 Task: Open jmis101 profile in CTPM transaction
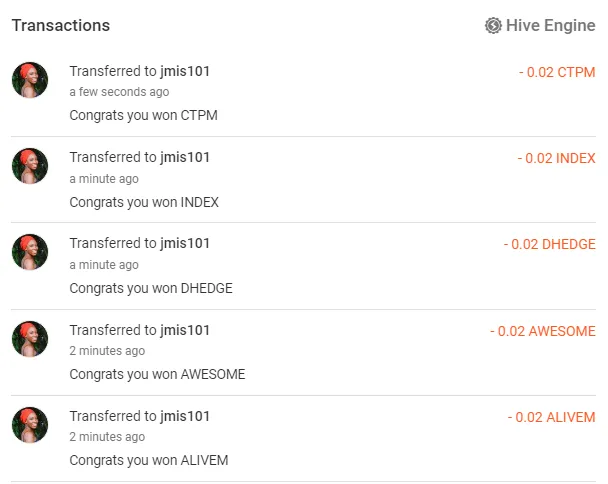point(185,71)
